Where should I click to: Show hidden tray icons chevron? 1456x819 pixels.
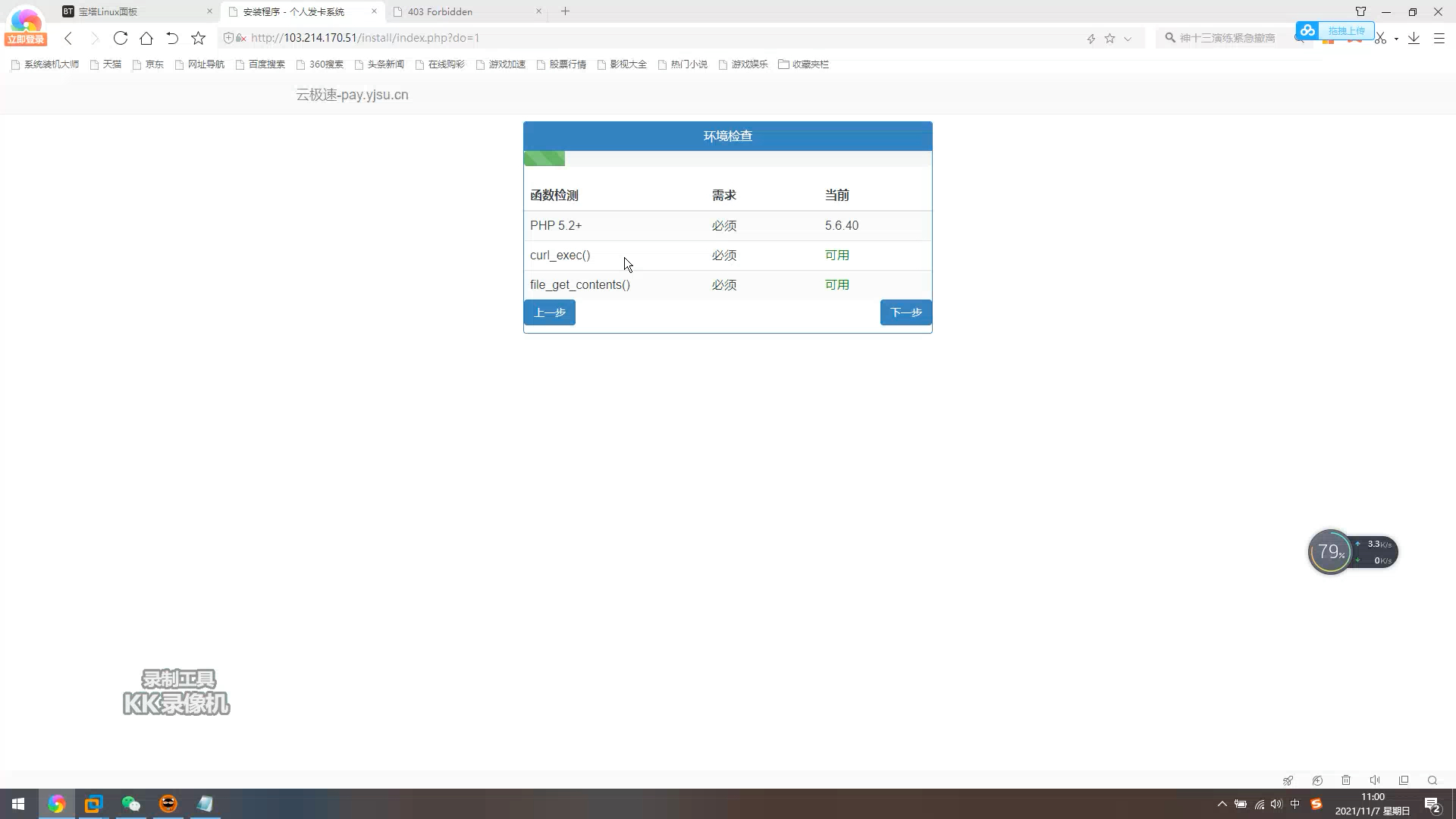[x=1222, y=804]
